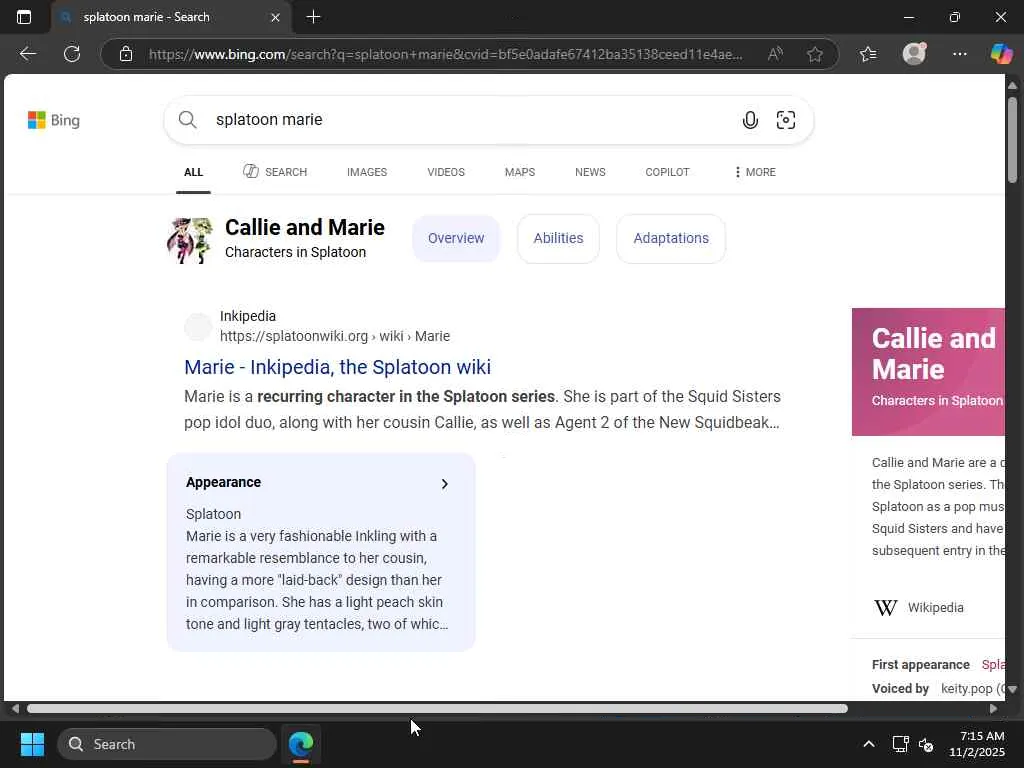Click the Voiced by label
The width and height of the screenshot is (1024, 768).
pyautogui.click(x=900, y=688)
